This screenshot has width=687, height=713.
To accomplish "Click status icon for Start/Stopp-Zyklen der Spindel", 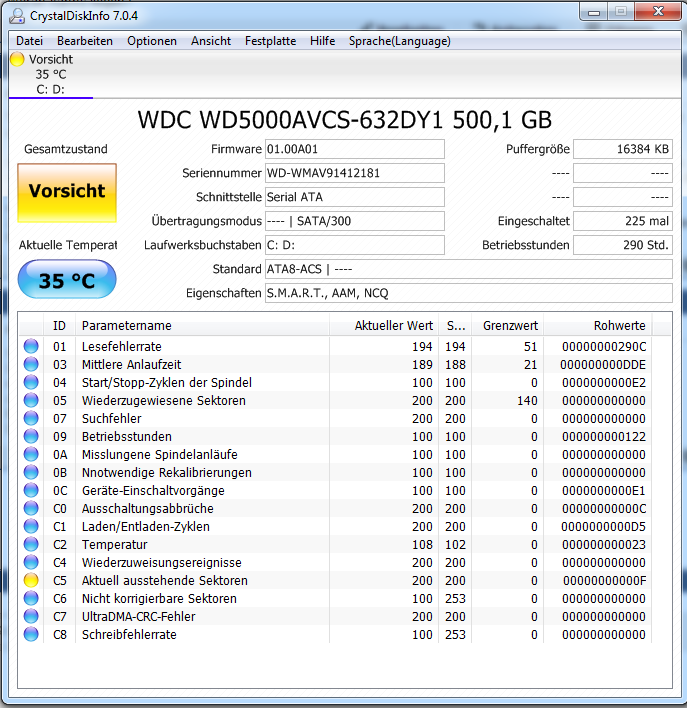I will click(31, 382).
